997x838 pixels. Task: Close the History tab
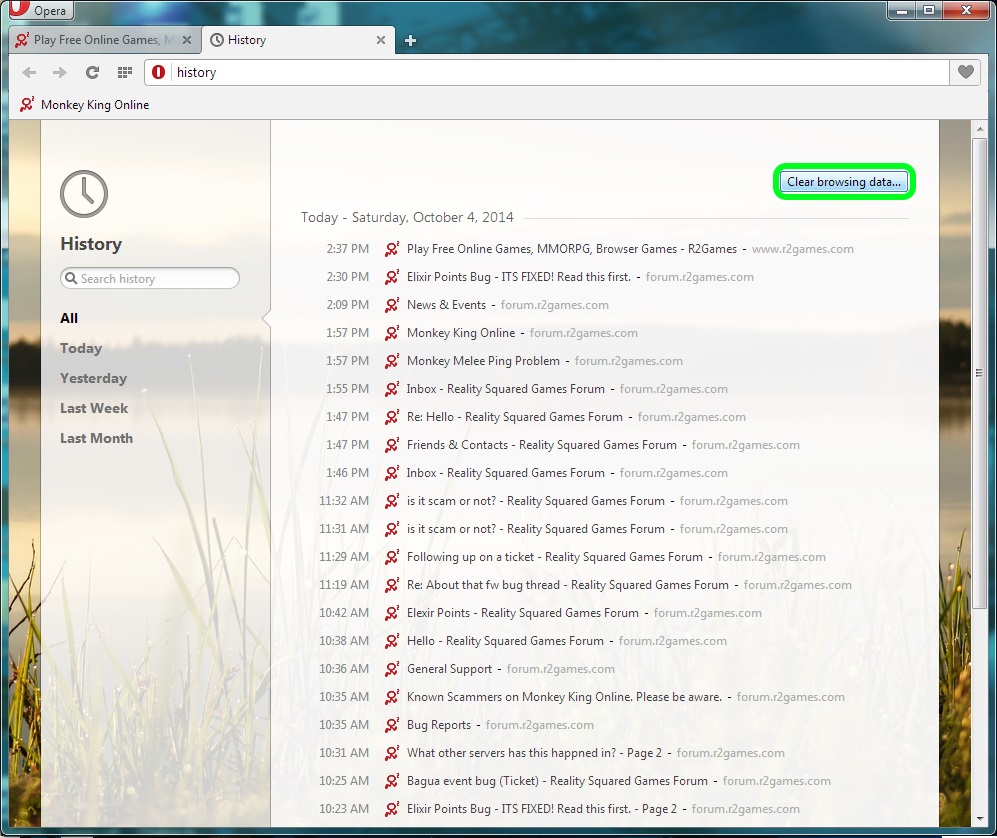[380, 41]
